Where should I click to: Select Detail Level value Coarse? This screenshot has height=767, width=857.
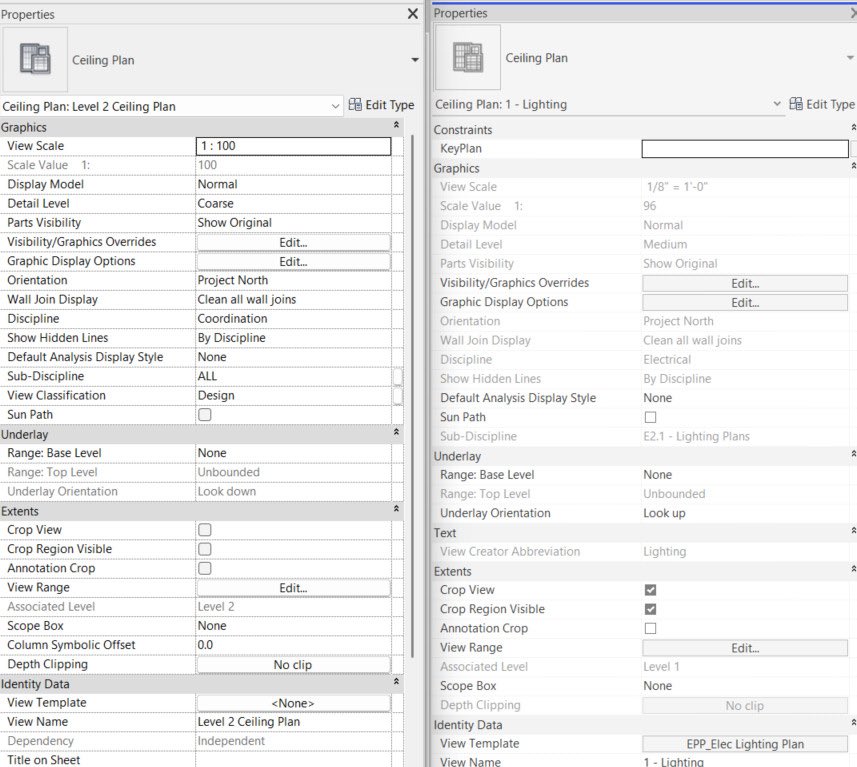coord(294,203)
